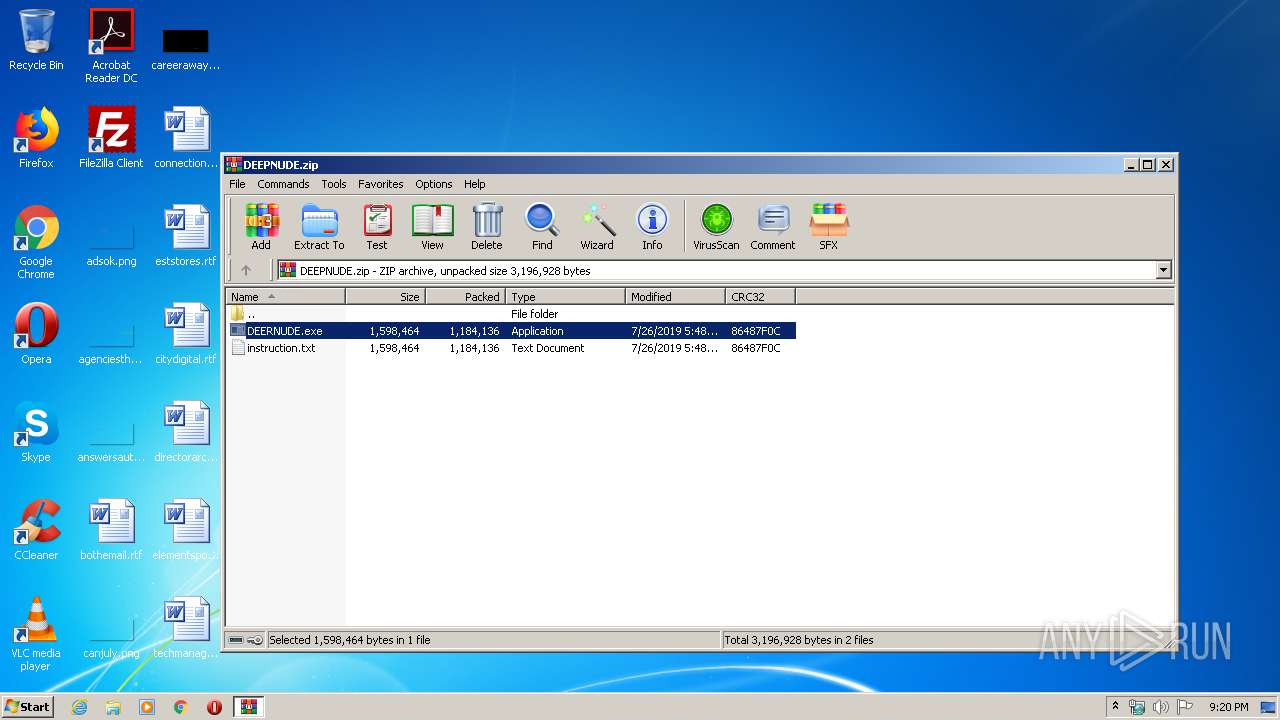Click the Add toolbar icon in WinRAR

[261, 226]
